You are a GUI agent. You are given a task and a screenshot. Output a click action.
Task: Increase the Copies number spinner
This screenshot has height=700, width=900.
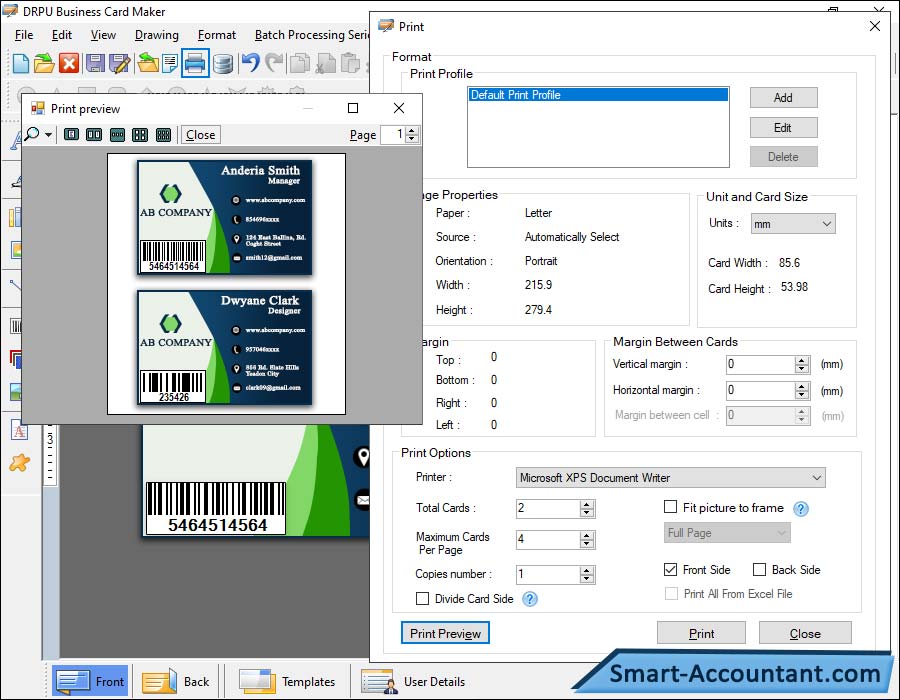click(587, 570)
